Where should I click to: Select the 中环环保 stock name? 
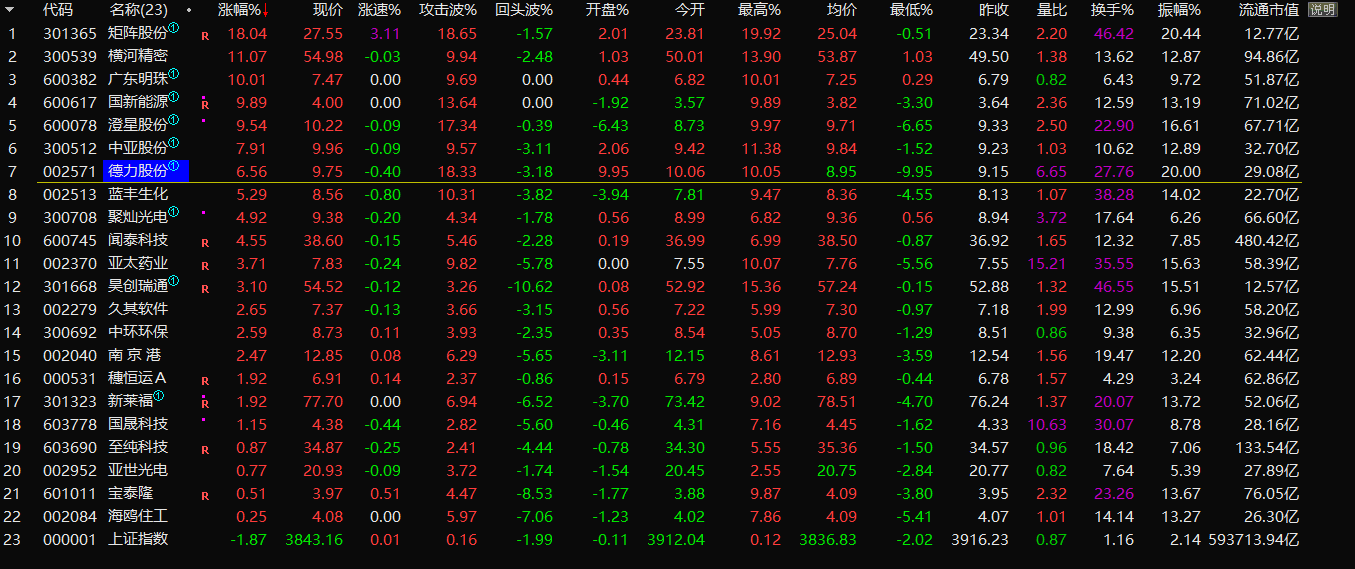[138, 332]
